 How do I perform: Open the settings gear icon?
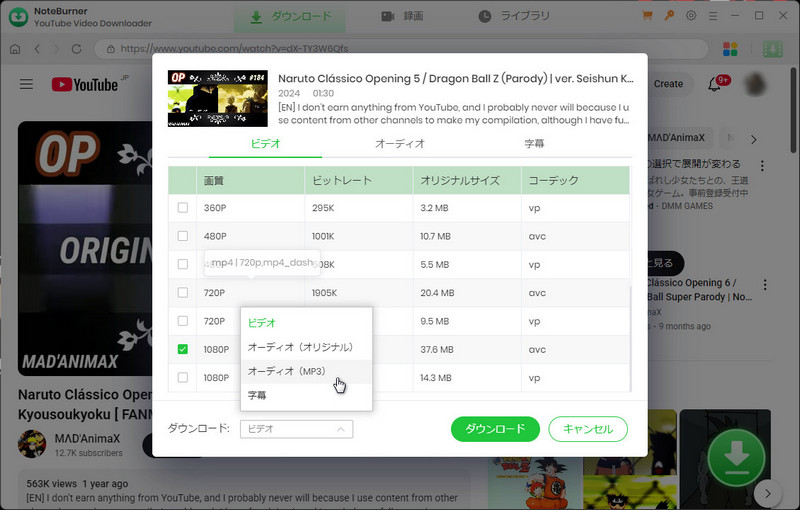[691, 16]
